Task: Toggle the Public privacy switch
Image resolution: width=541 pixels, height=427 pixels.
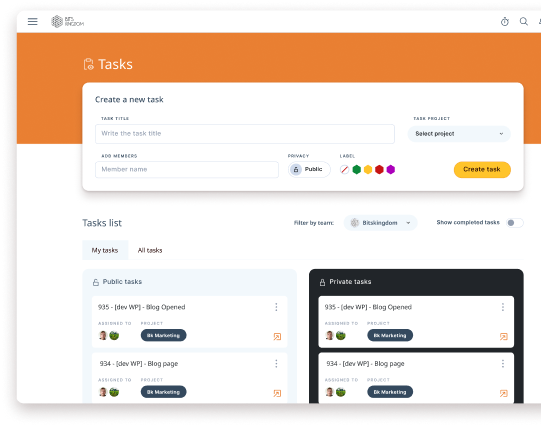Action: tap(309, 169)
